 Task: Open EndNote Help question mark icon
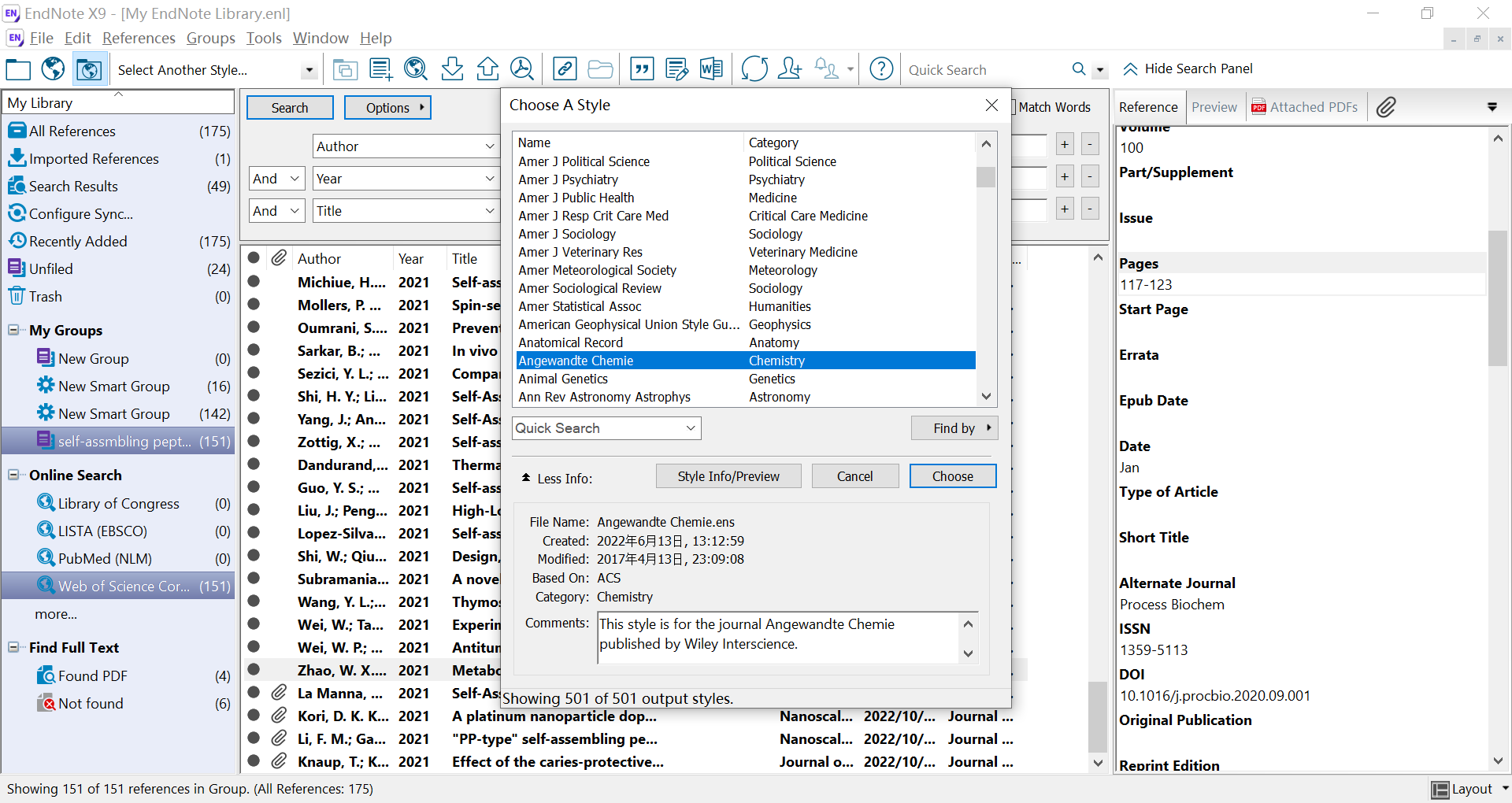[x=881, y=69]
